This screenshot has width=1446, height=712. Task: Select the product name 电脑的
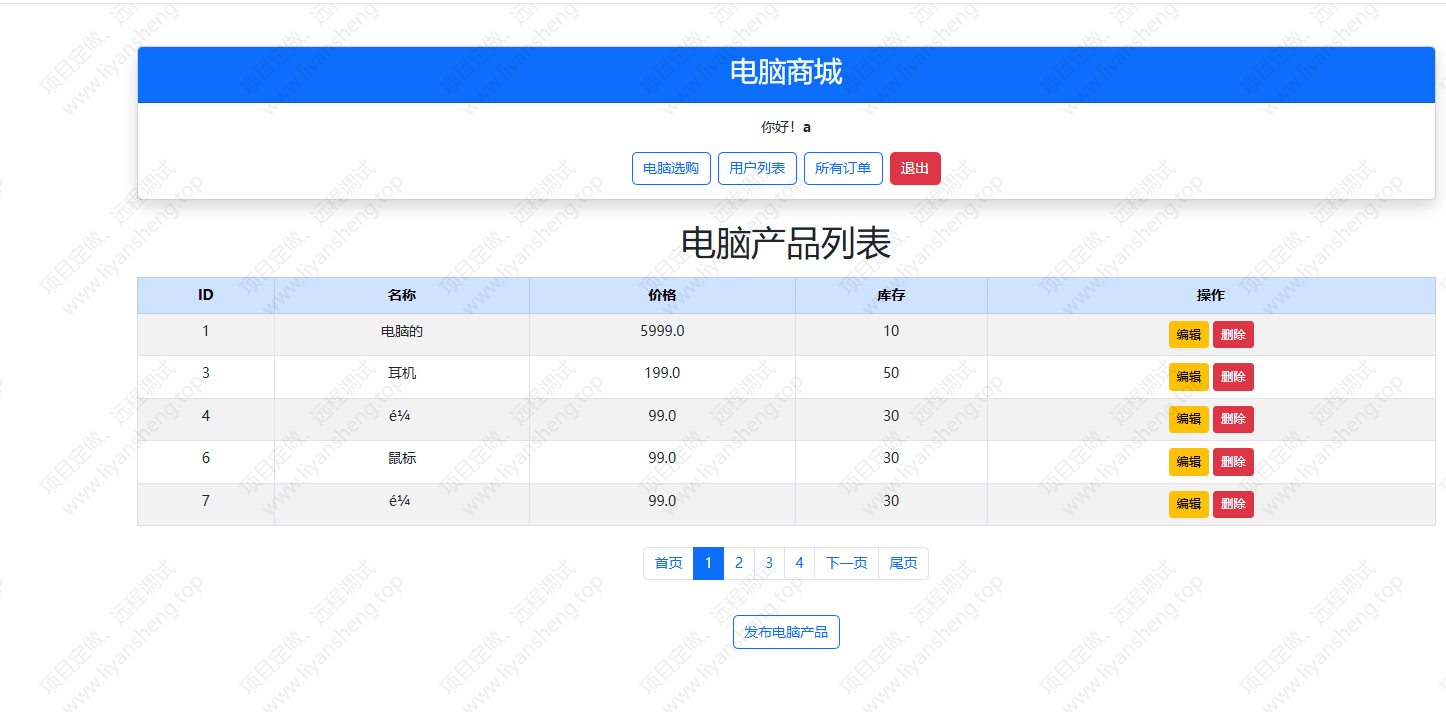402,331
